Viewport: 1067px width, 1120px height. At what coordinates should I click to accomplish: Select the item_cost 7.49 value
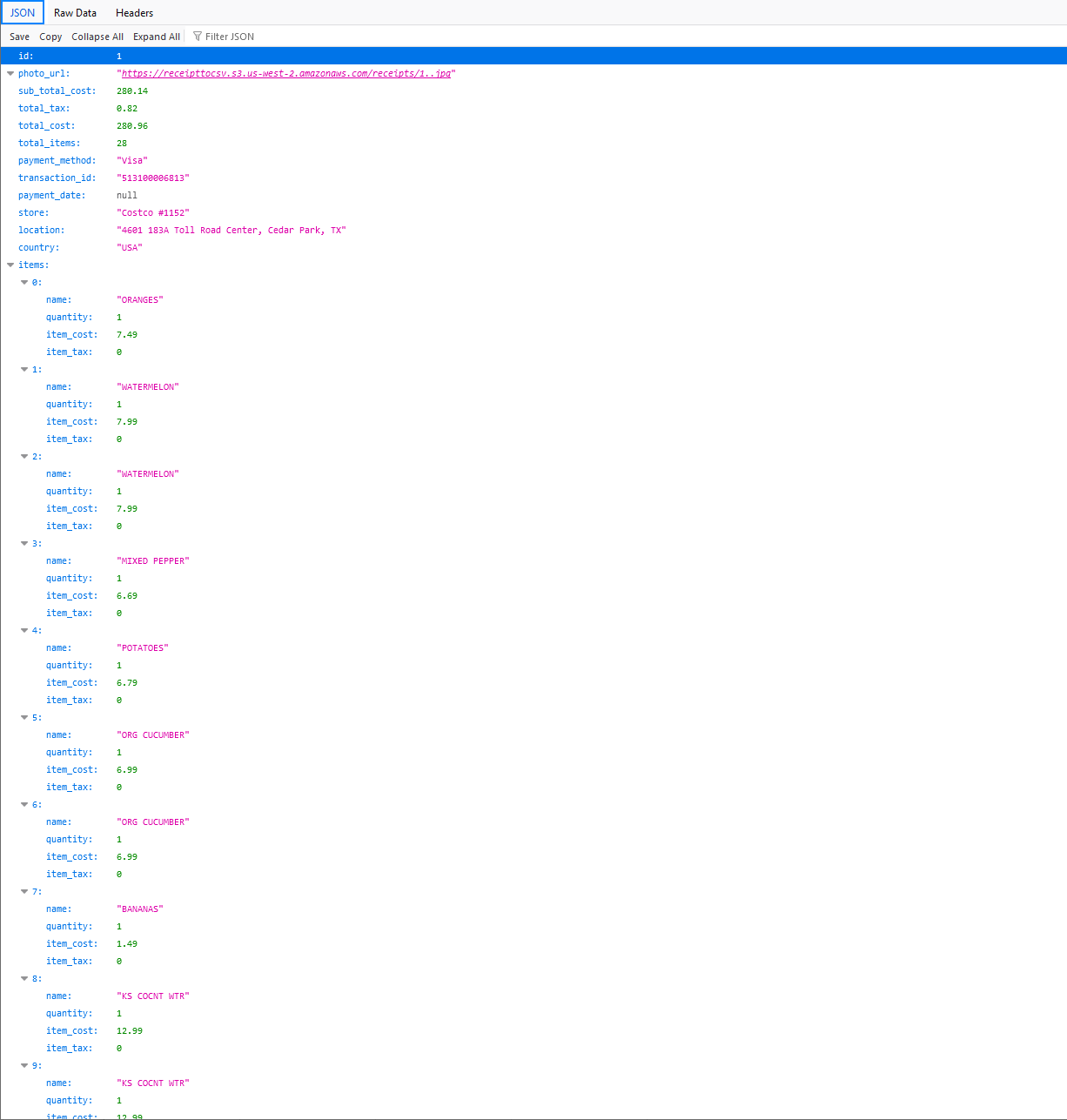point(127,335)
